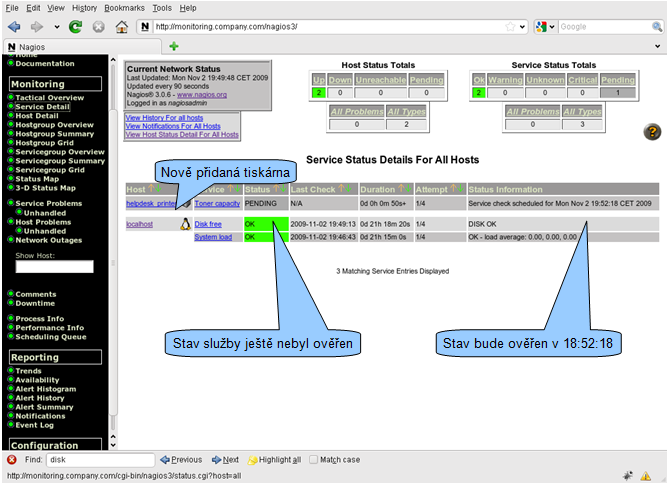Viewport: 668px width, 485px height.
Task: Click the Find text field
Action: tap(101, 459)
